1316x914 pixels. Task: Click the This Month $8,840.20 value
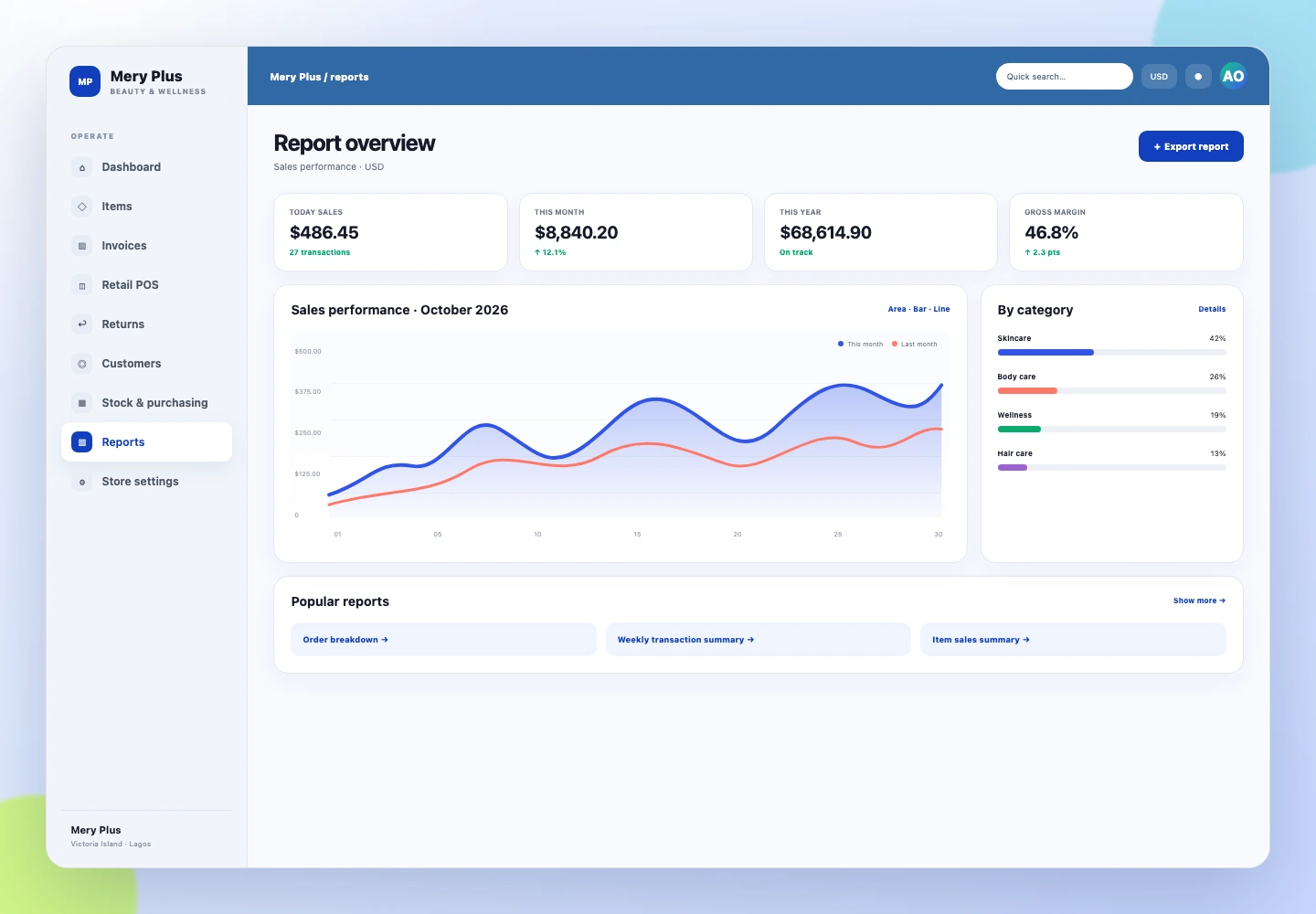pyautogui.click(x=577, y=233)
